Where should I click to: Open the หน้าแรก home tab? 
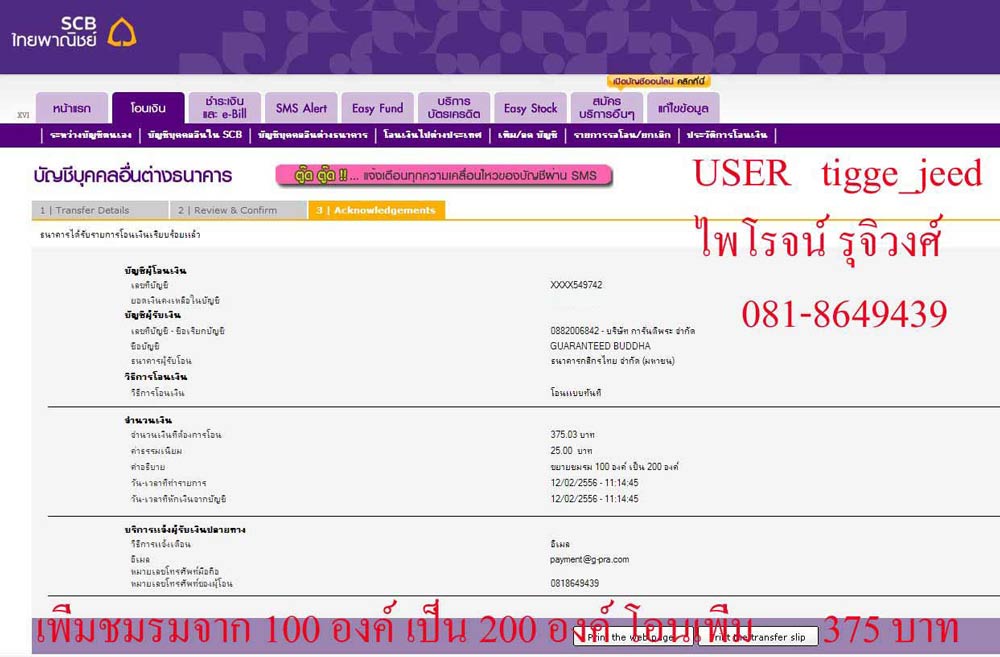[x=71, y=108]
